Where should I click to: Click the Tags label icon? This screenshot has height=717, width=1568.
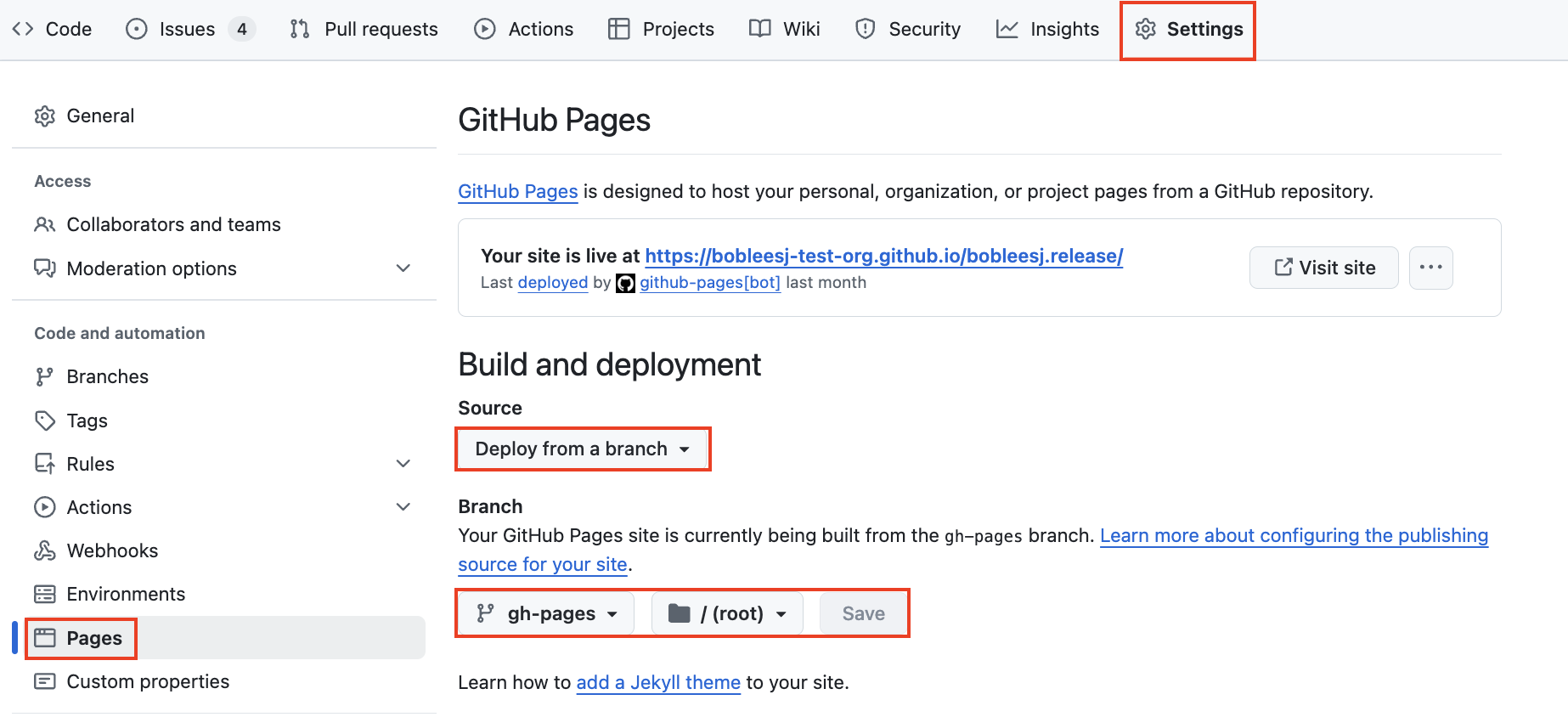click(x=45, y=421)
